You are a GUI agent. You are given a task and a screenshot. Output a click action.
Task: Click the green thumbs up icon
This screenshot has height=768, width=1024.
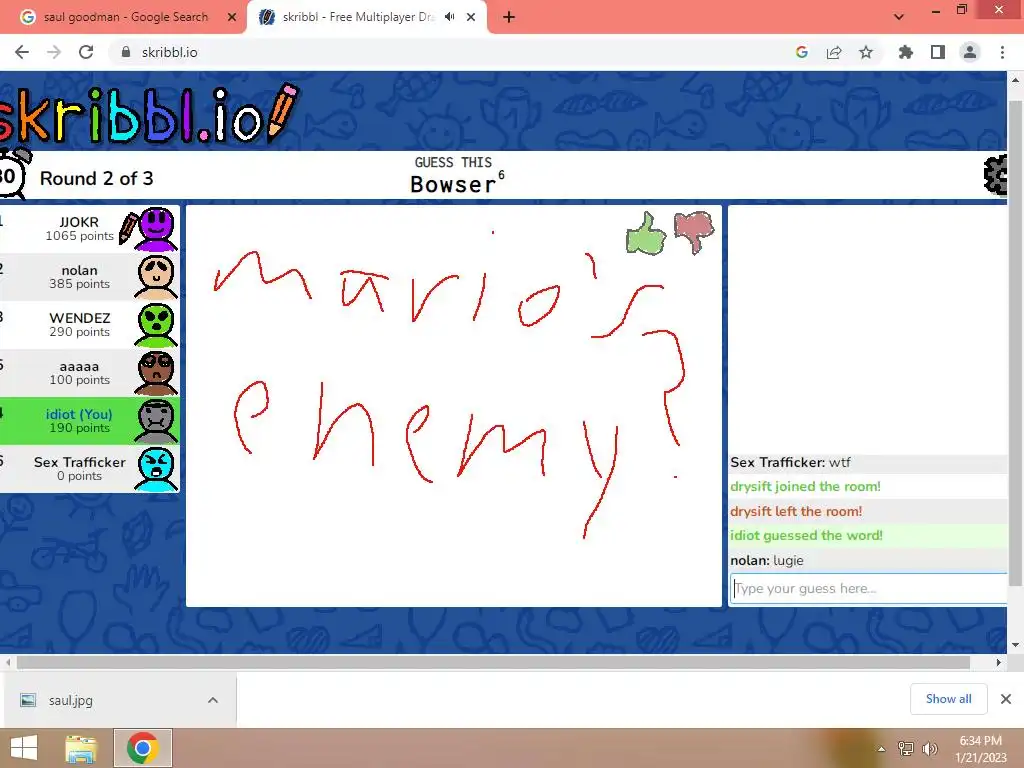pos(646,234)
